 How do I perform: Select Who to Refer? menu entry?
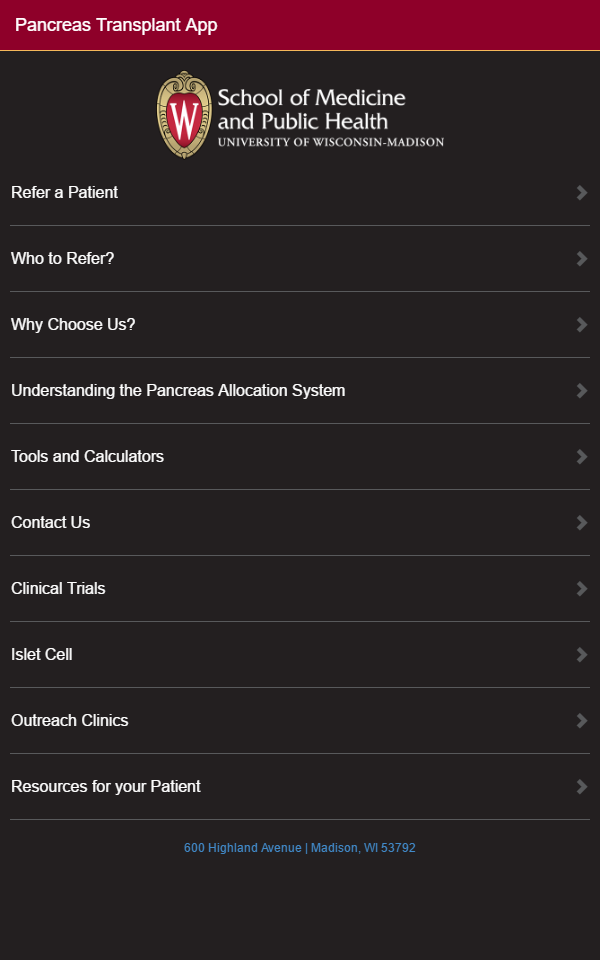(x=63, y=259)
